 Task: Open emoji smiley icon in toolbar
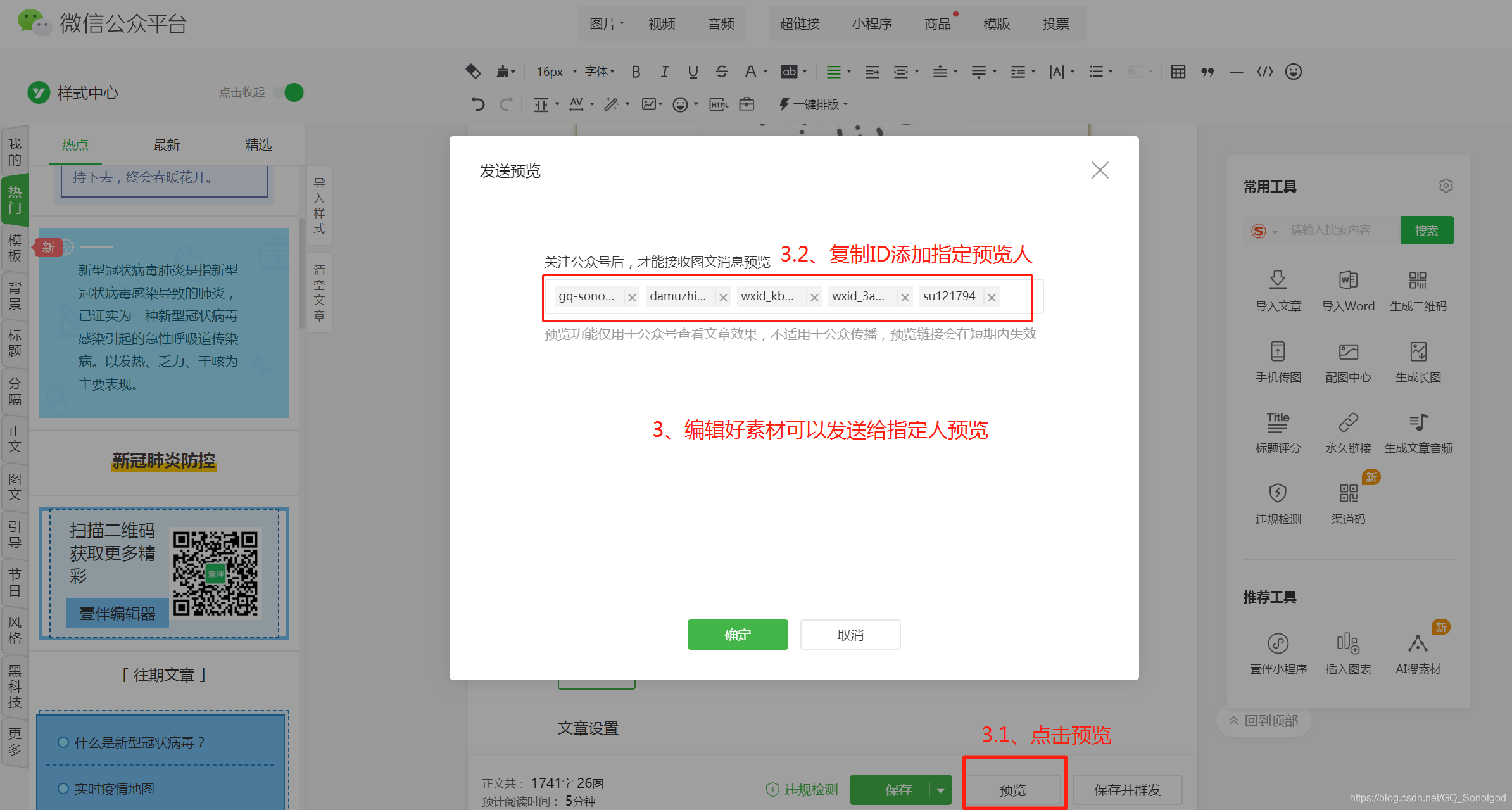pyautogui.click(x=1294, y=72)
